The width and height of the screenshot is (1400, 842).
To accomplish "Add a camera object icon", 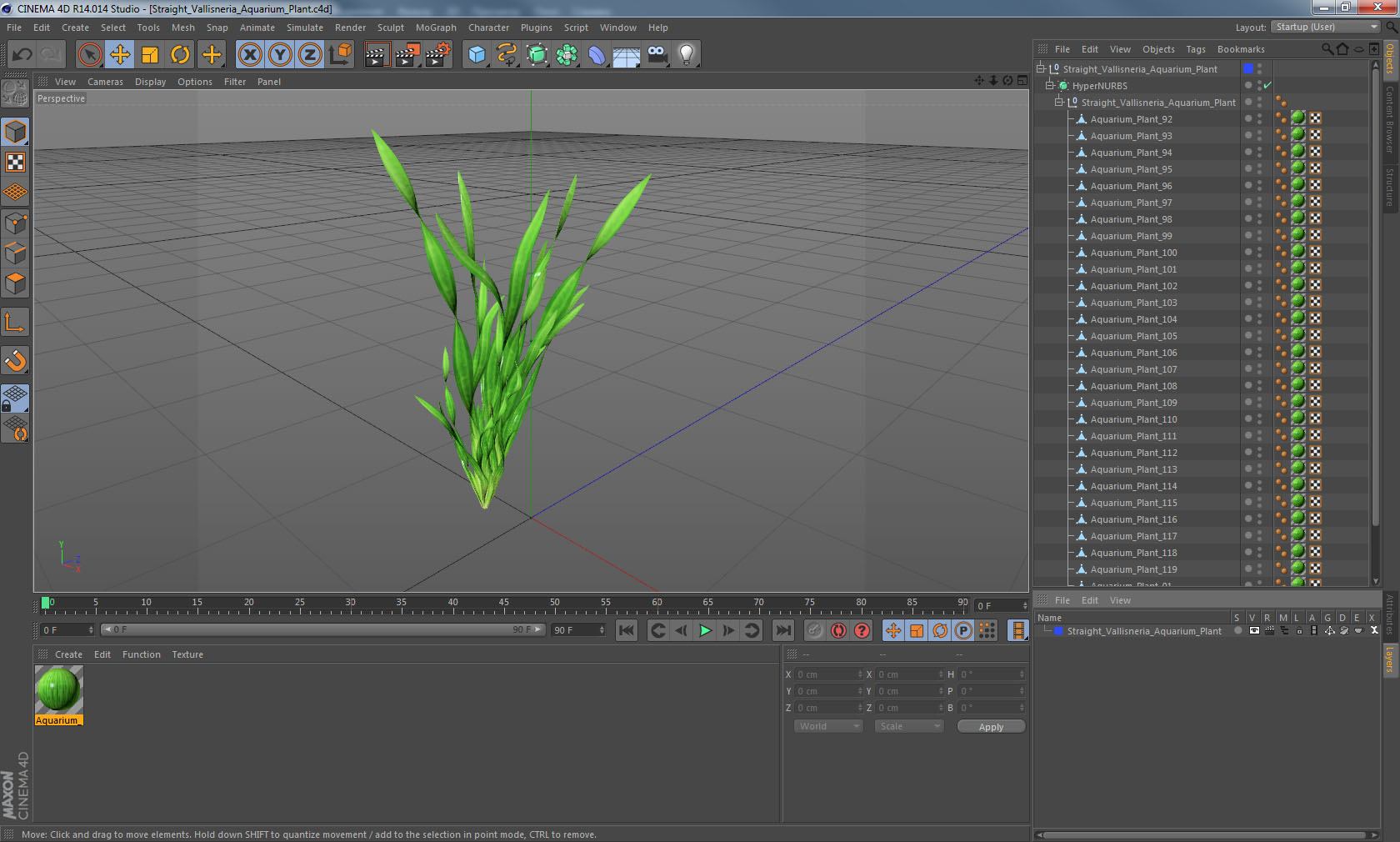I will (657, 55).
